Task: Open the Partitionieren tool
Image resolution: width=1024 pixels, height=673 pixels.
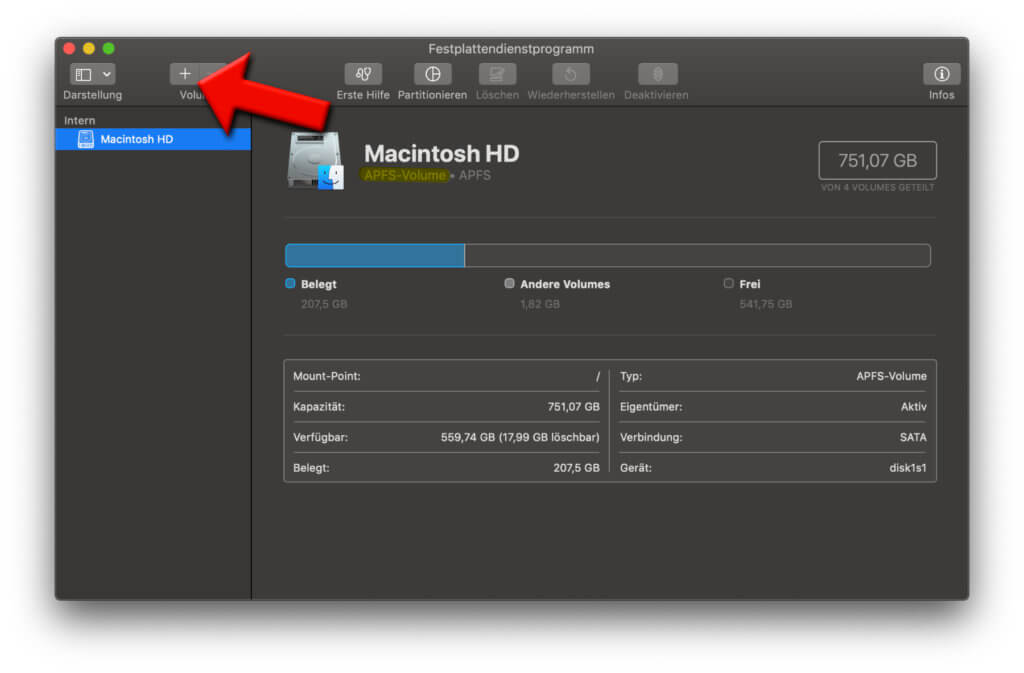Action: pyautogui.click(x=432, y=75)
